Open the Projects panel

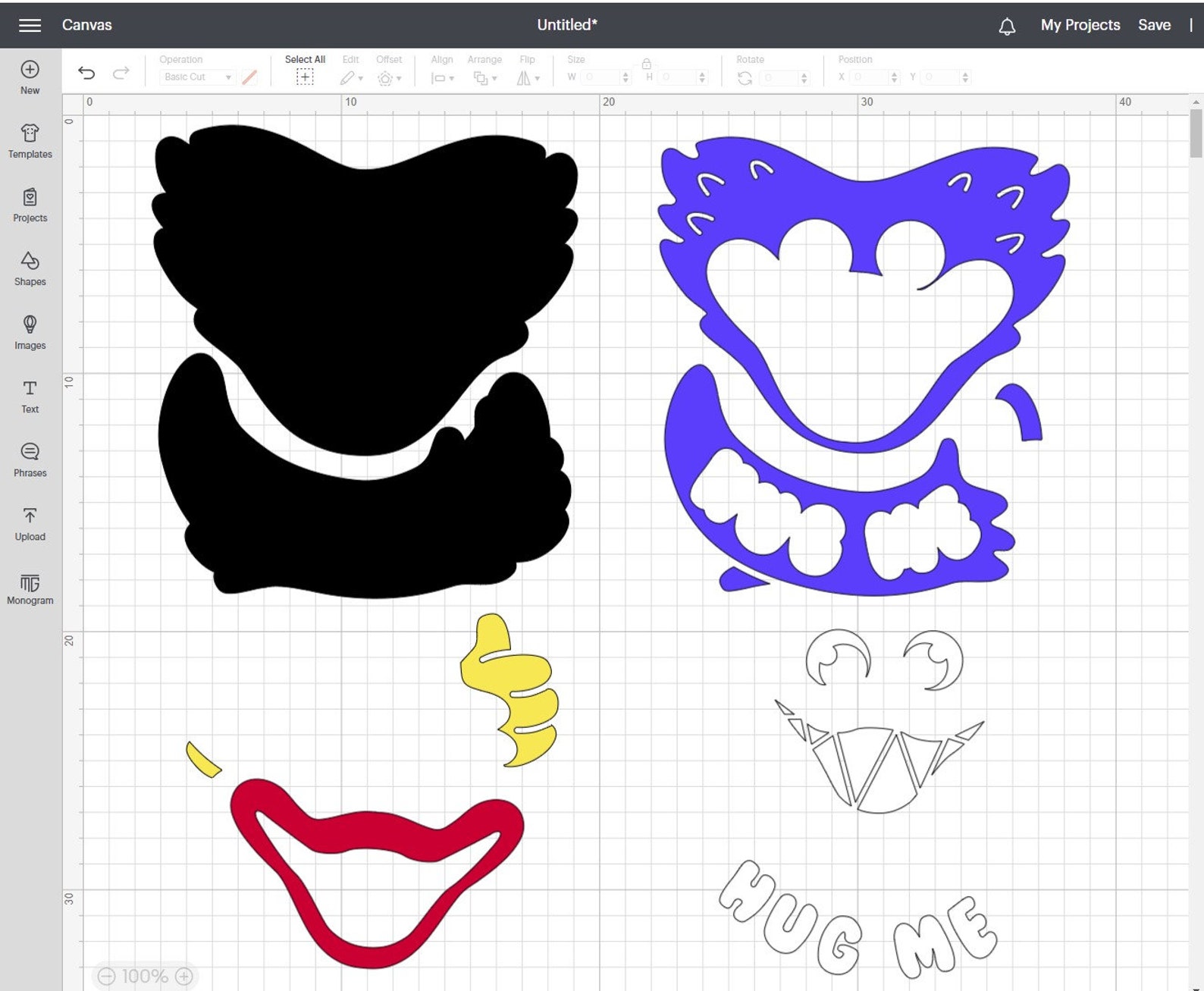coord(30,205)
